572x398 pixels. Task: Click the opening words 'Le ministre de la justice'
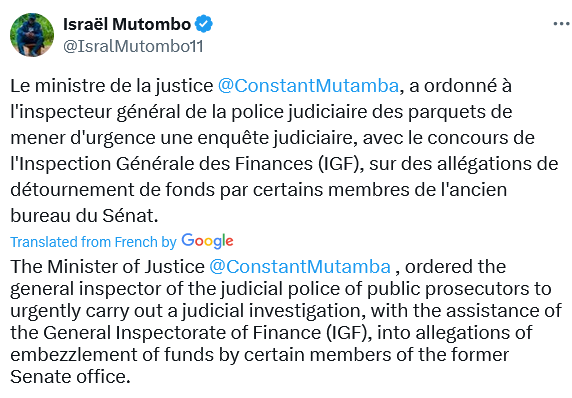point(112,86)
